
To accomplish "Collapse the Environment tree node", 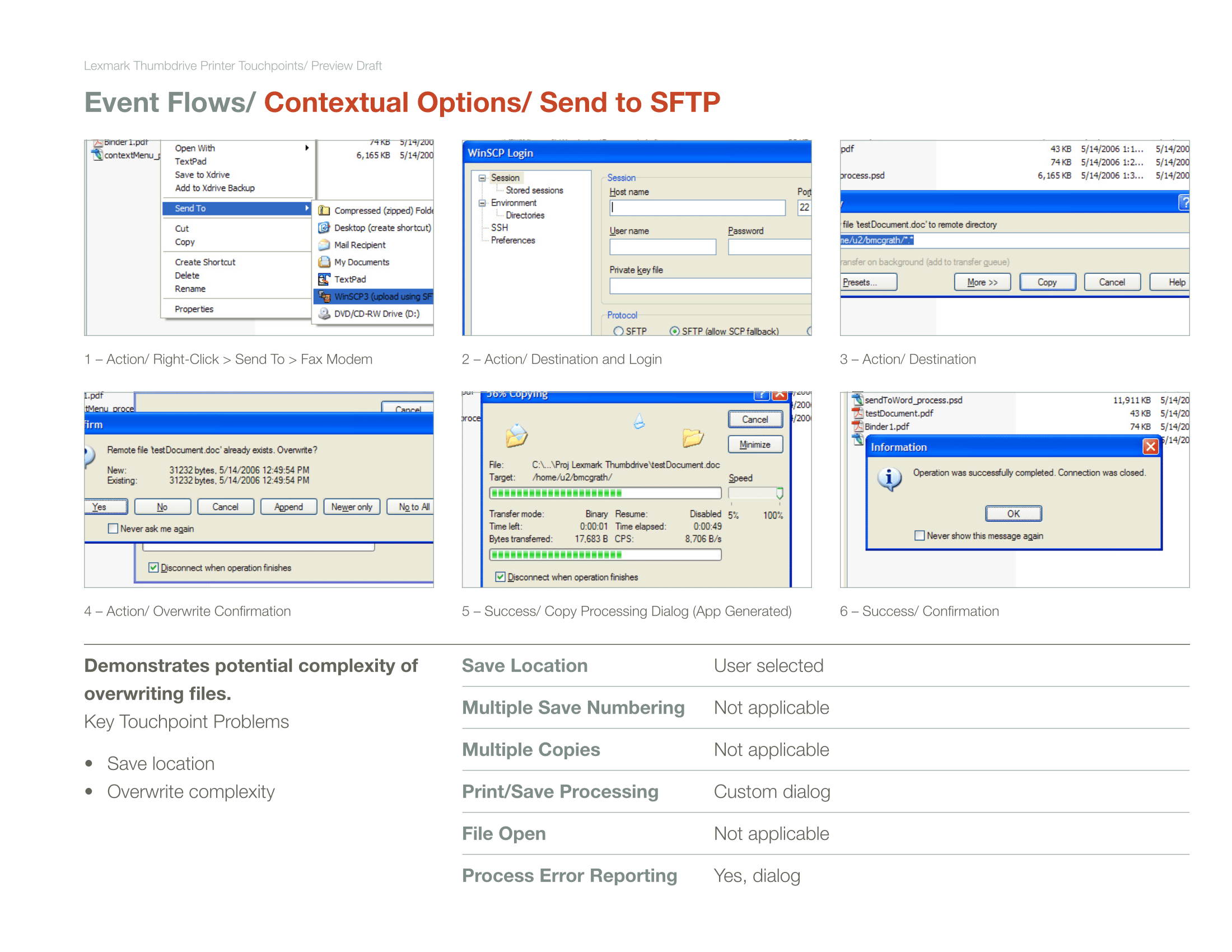I will (482, 203).
